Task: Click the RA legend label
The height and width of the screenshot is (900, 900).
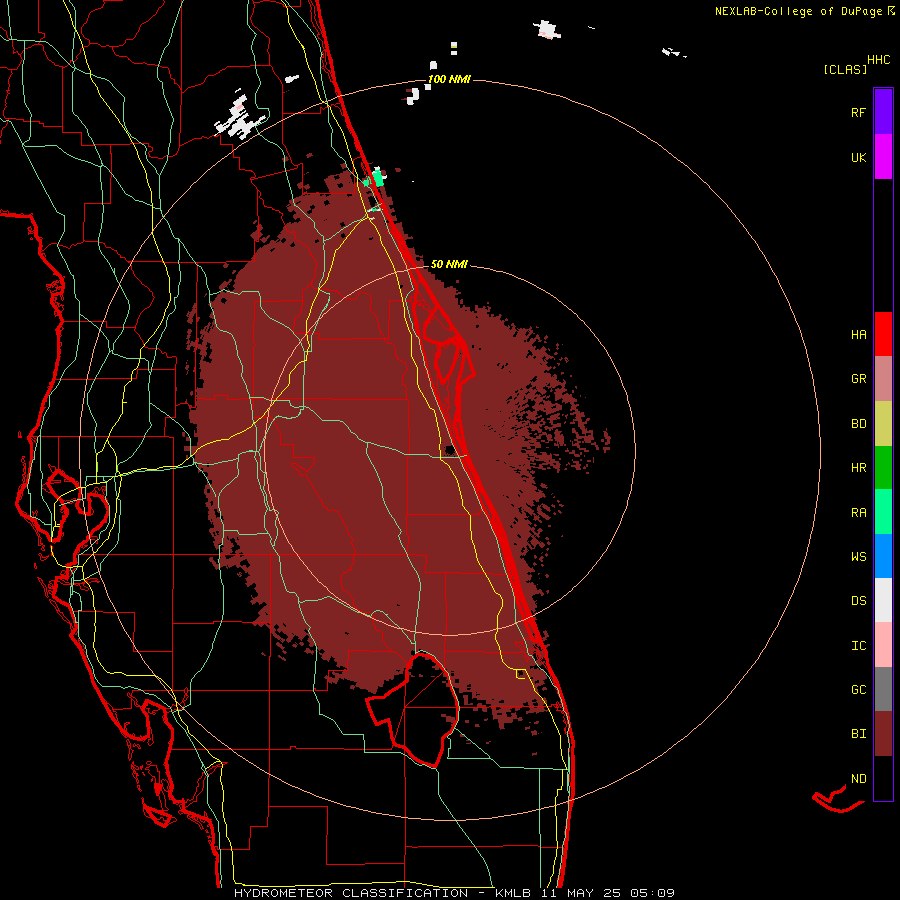Action: tap(859, 513)
